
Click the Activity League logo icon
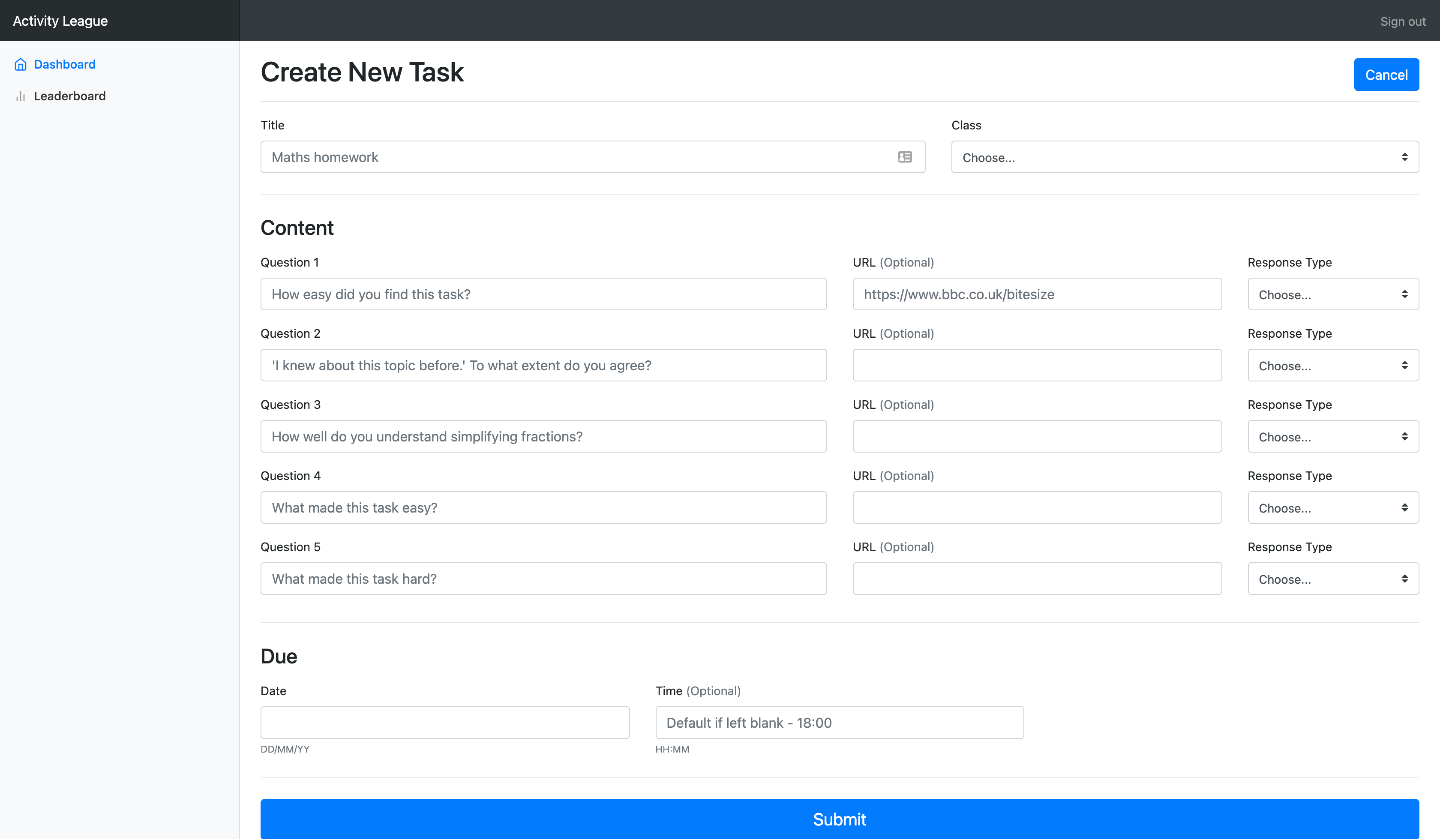pyautogui.click(x=61, y=20)
